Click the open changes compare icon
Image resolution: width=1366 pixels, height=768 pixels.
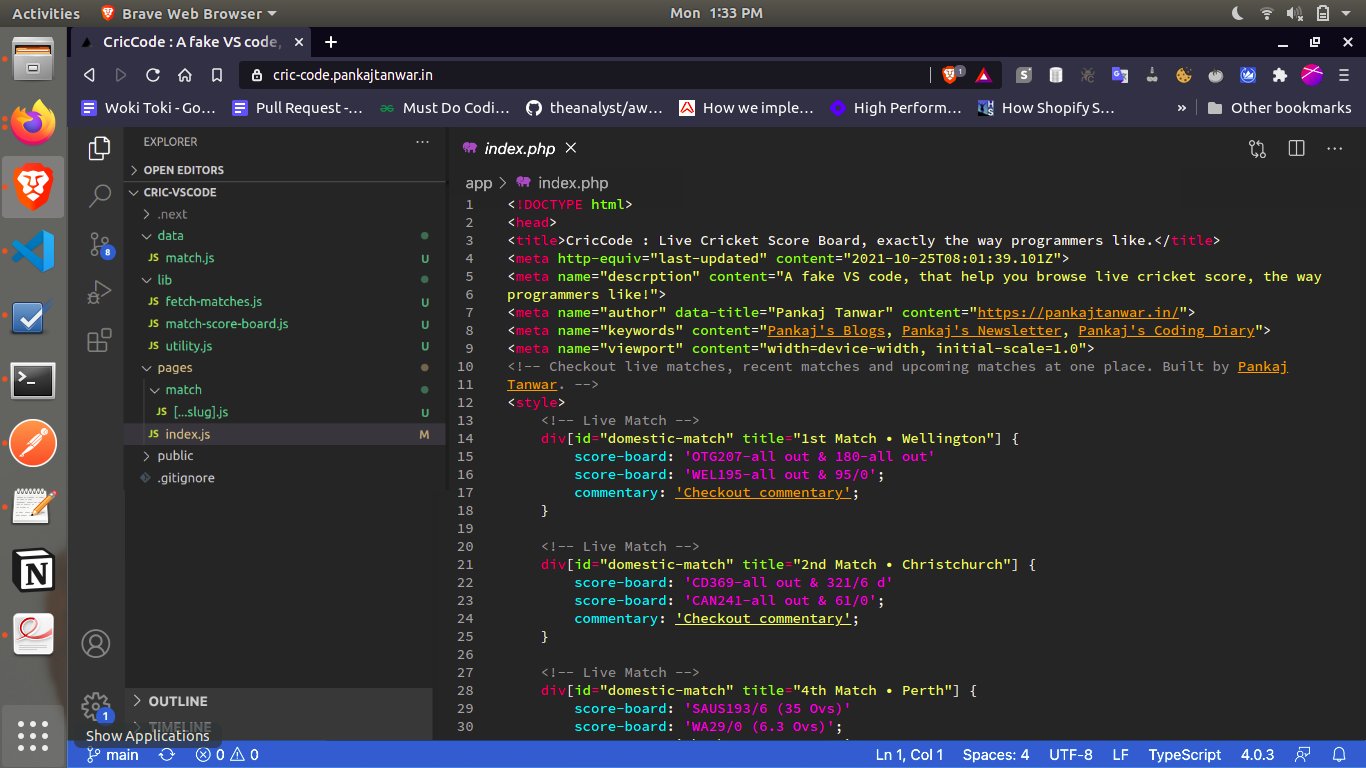pyautogui.click(x=1257, y=148)
